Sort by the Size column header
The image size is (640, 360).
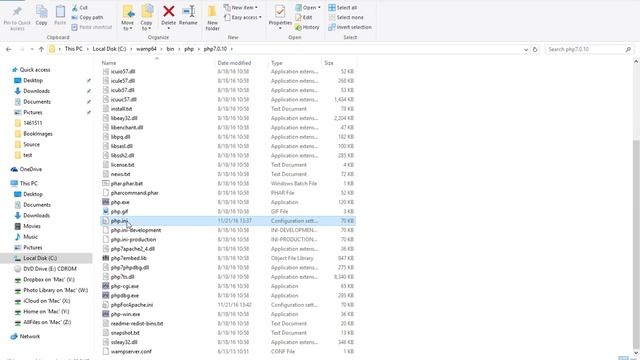tap(329, 63)
